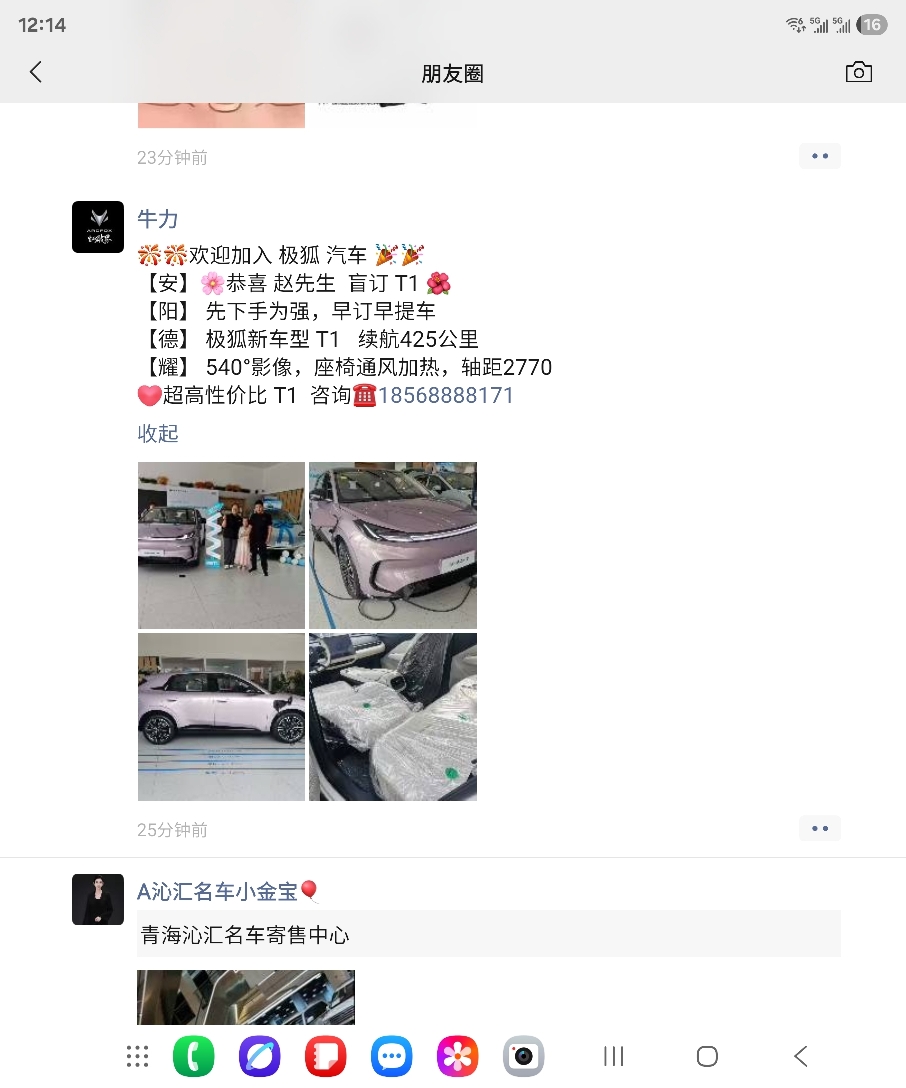Viewport: 906px width, 1088px height.
Task: Open 牛力's Arcfox profile avatar
Action: 98,227
